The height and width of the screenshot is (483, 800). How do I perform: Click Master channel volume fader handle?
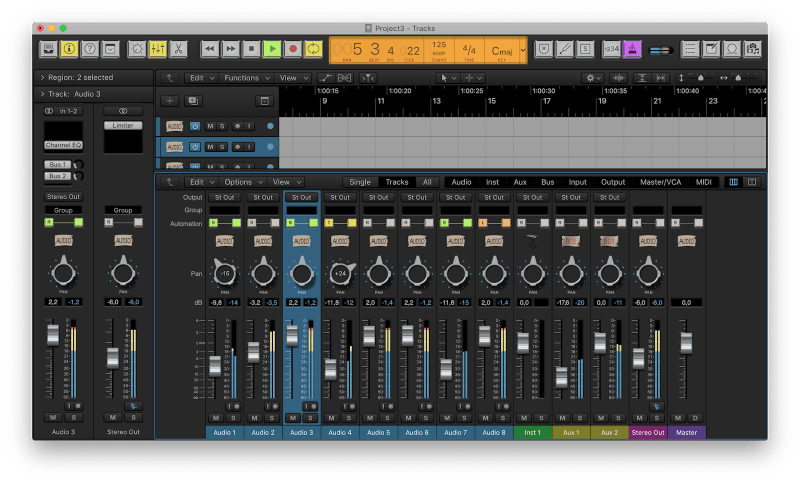(686, 343)
